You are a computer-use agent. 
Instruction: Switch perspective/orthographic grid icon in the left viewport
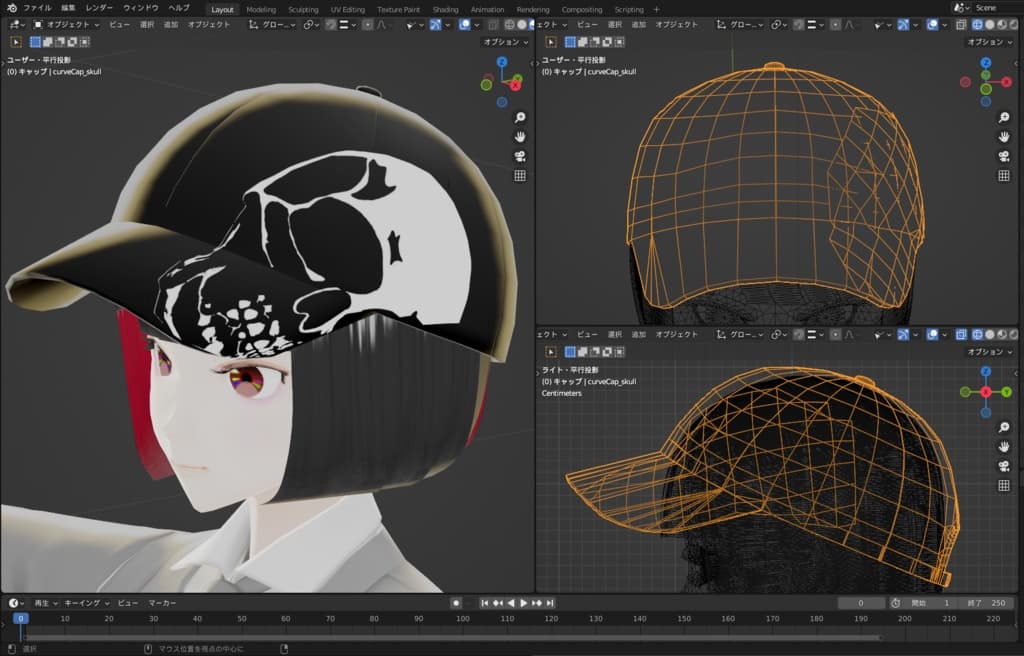520,176
